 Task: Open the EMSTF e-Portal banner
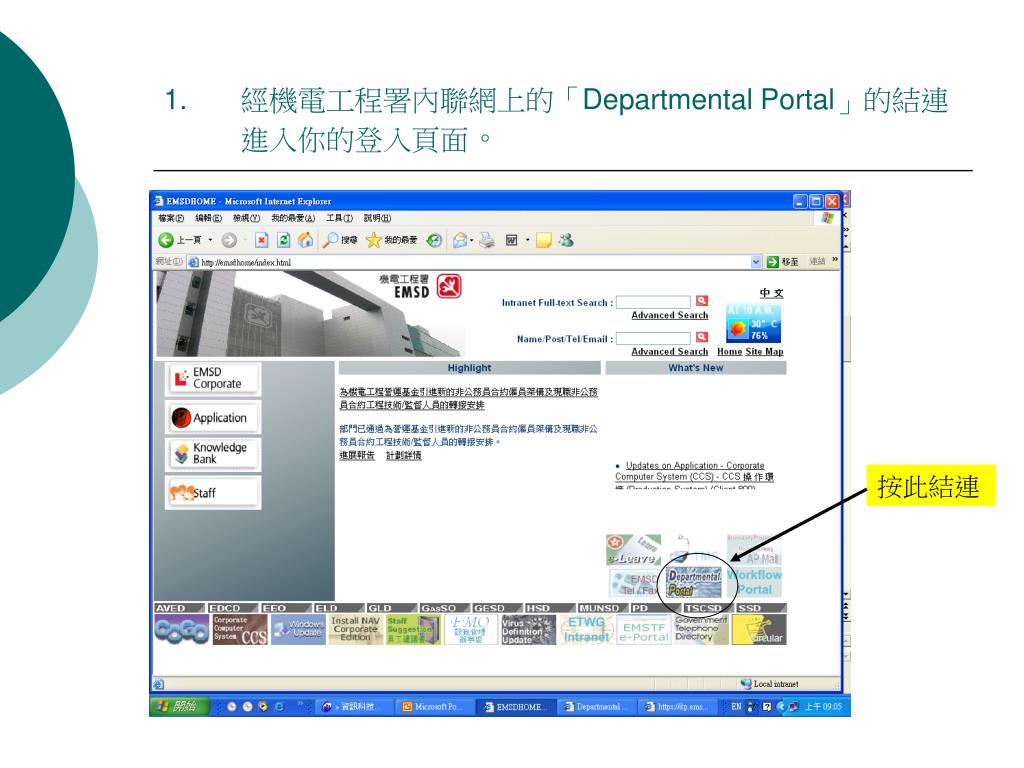pos(644,630)
